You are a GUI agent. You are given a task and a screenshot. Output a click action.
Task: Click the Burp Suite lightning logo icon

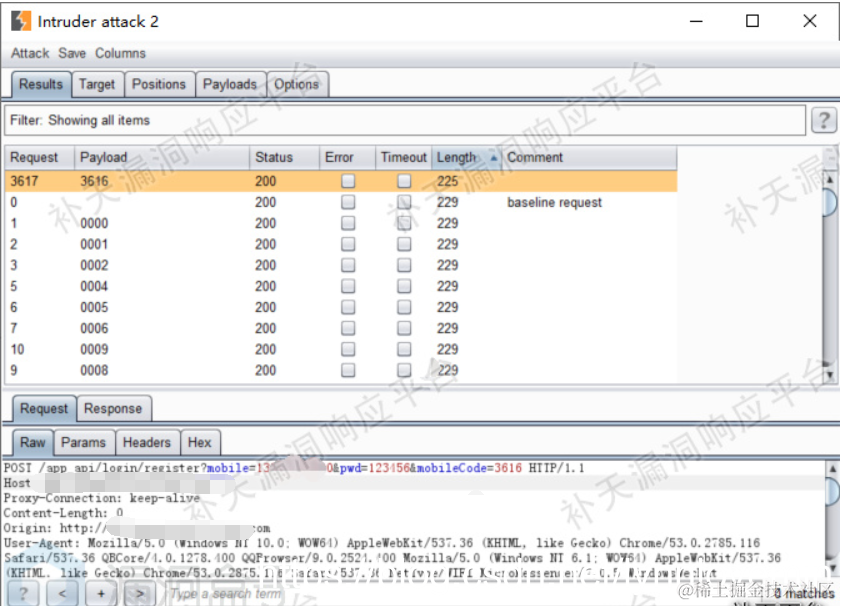(21, 21)
